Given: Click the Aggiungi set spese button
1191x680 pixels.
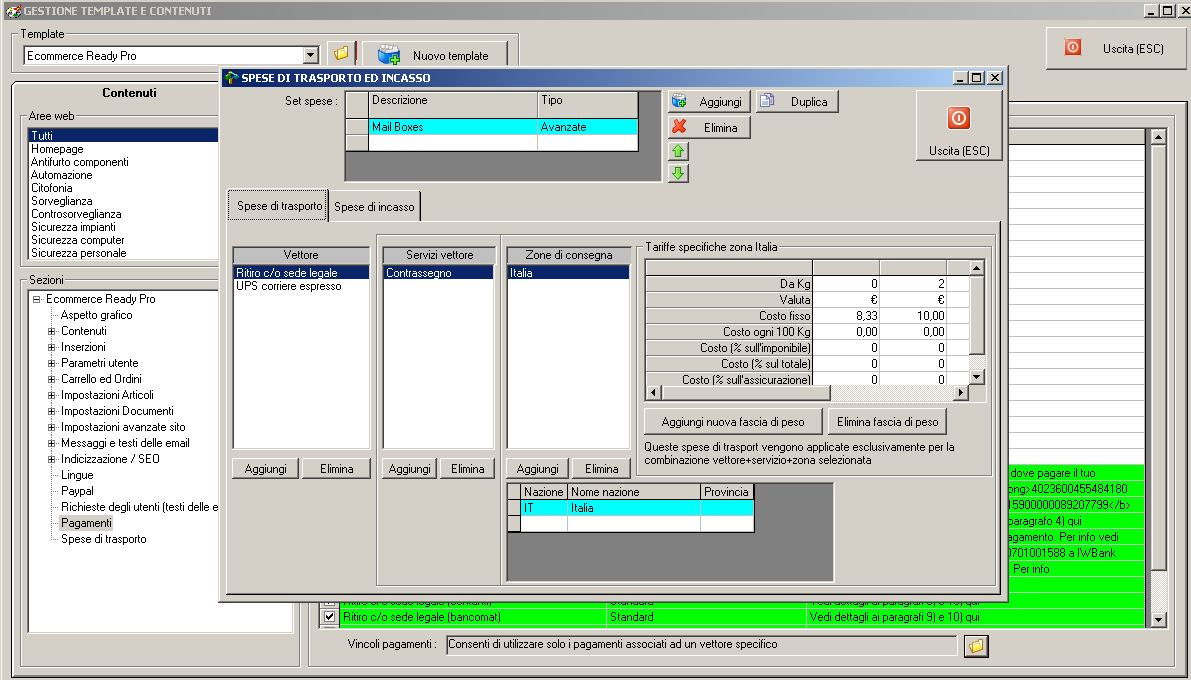Looking at the screenshot, I should coord(709,102).
